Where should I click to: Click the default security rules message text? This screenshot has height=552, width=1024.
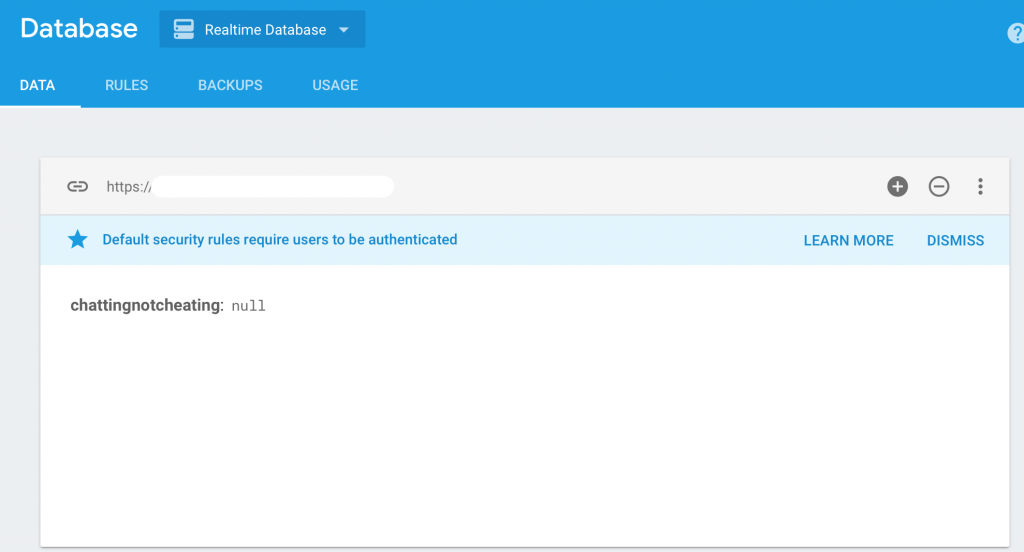280,240
